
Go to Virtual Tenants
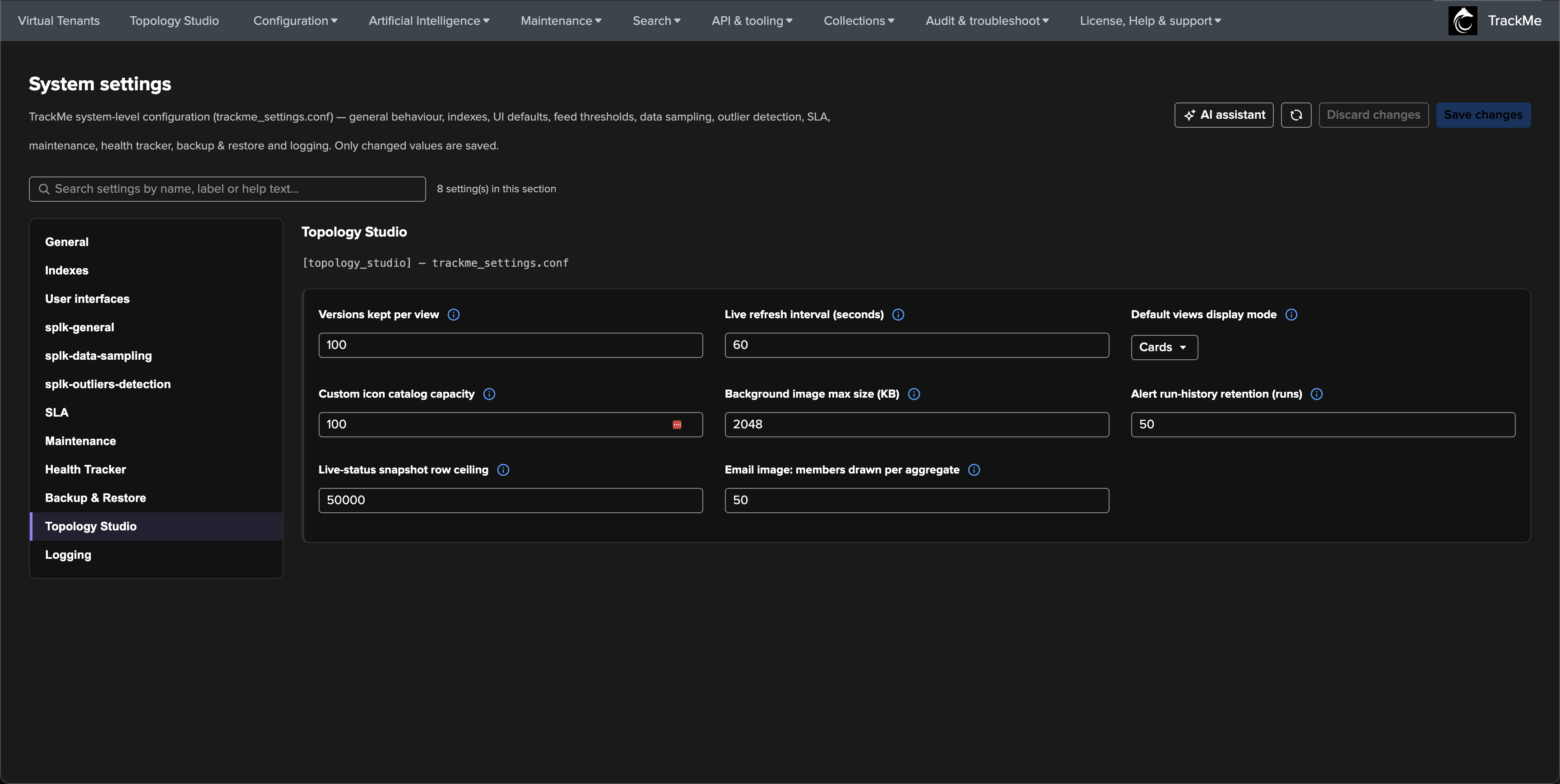click(59, 21)
